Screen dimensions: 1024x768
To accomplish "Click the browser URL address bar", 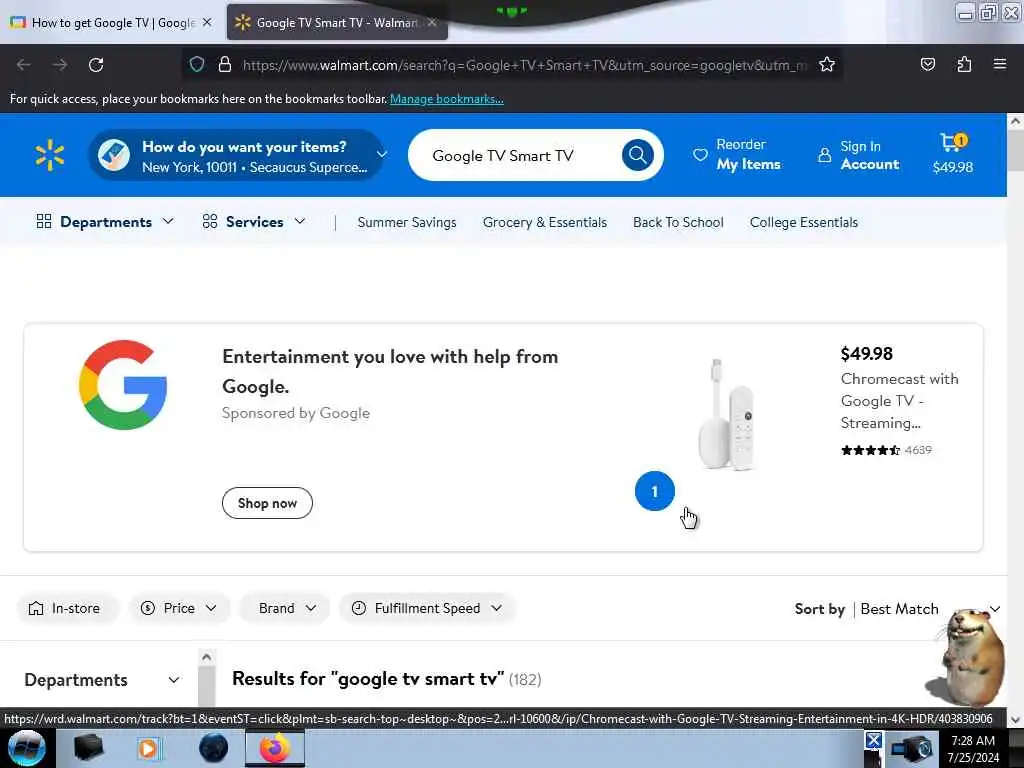I will (524, 65).
